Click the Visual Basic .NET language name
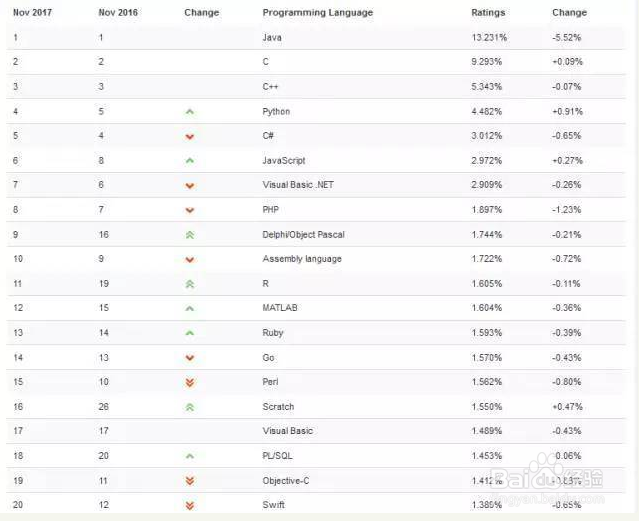The image size is (639, 521). tap(298, 185)
